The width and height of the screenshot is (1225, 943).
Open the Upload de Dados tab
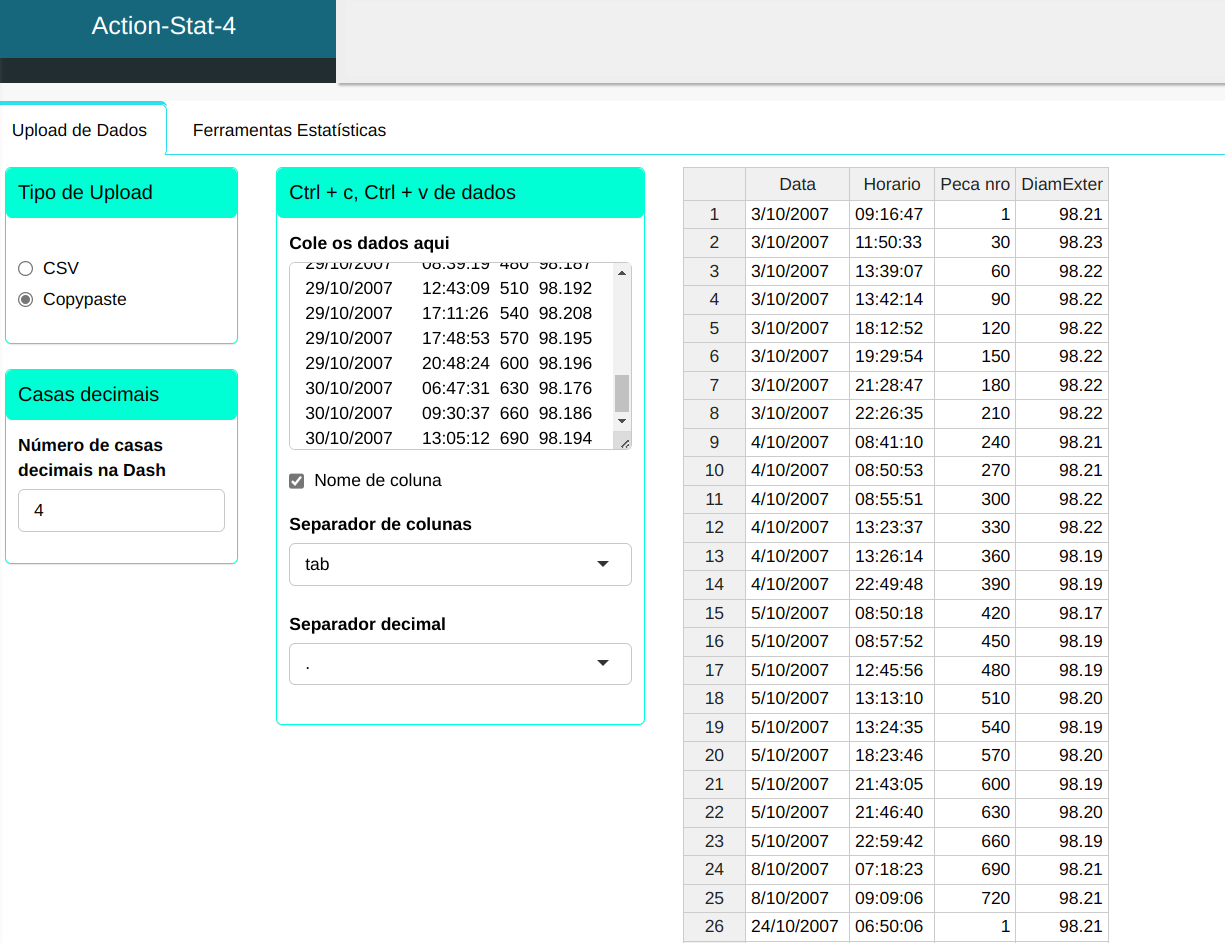click(80, 130)
